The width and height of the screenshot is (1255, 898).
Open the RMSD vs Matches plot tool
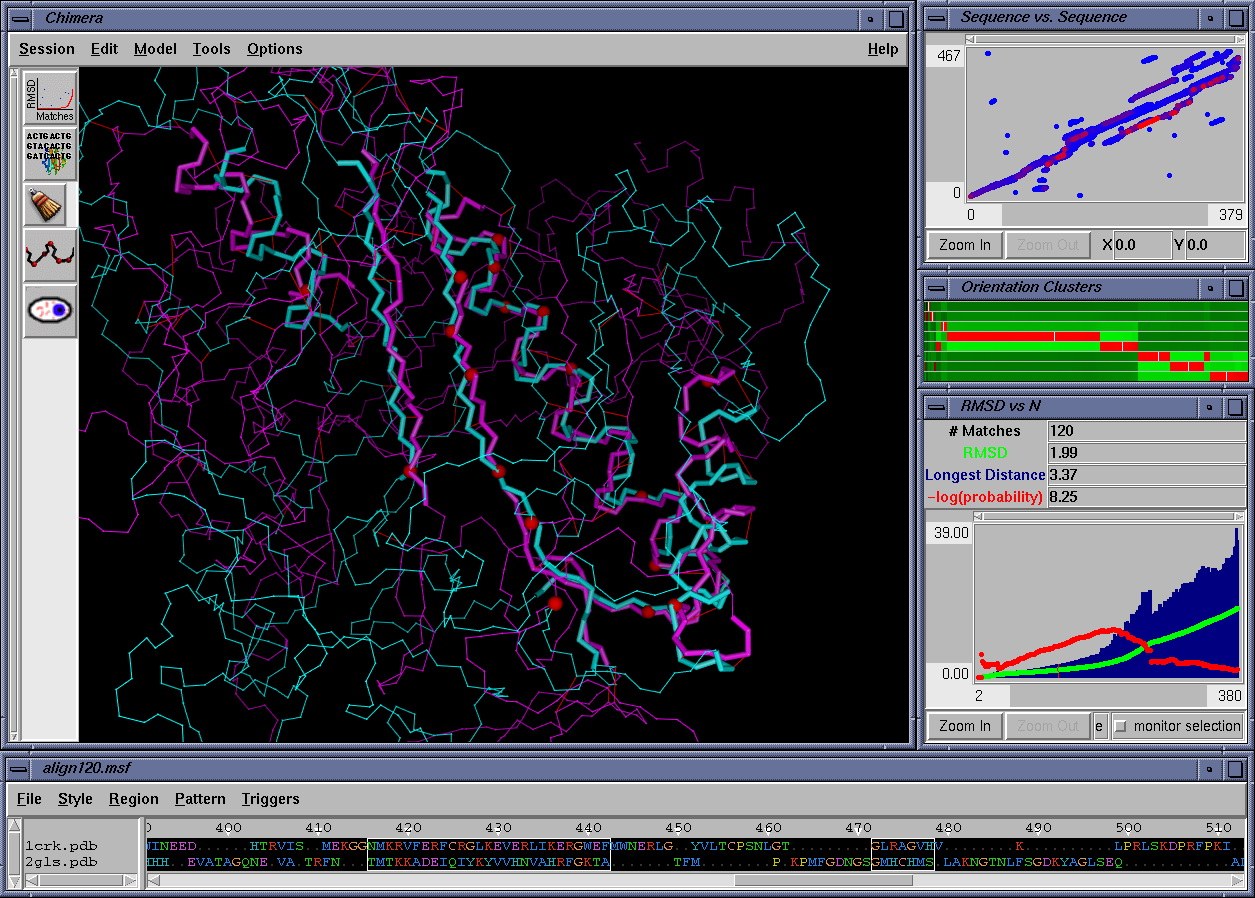pyautogui.click(x=50, y=97)
